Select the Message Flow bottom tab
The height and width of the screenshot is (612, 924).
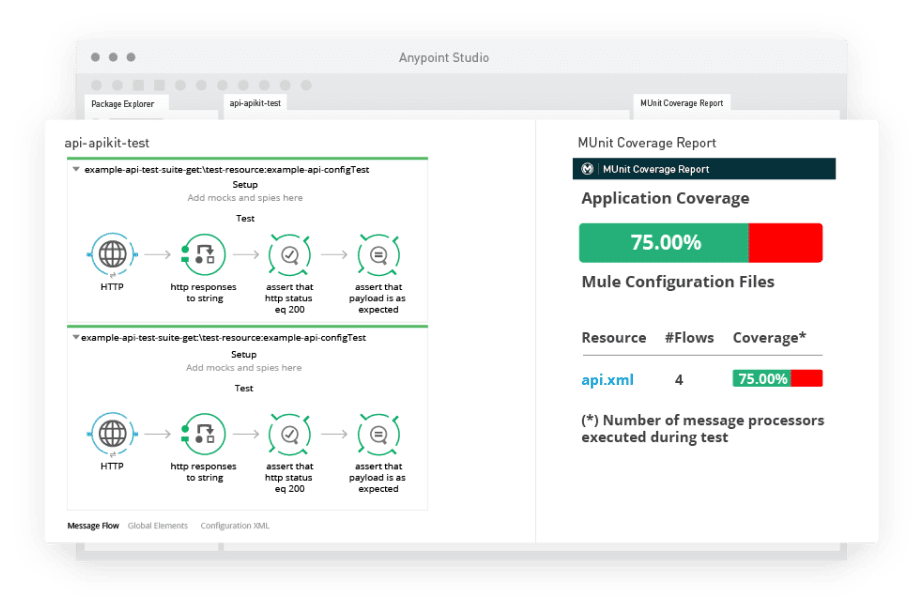pos(93,525)
